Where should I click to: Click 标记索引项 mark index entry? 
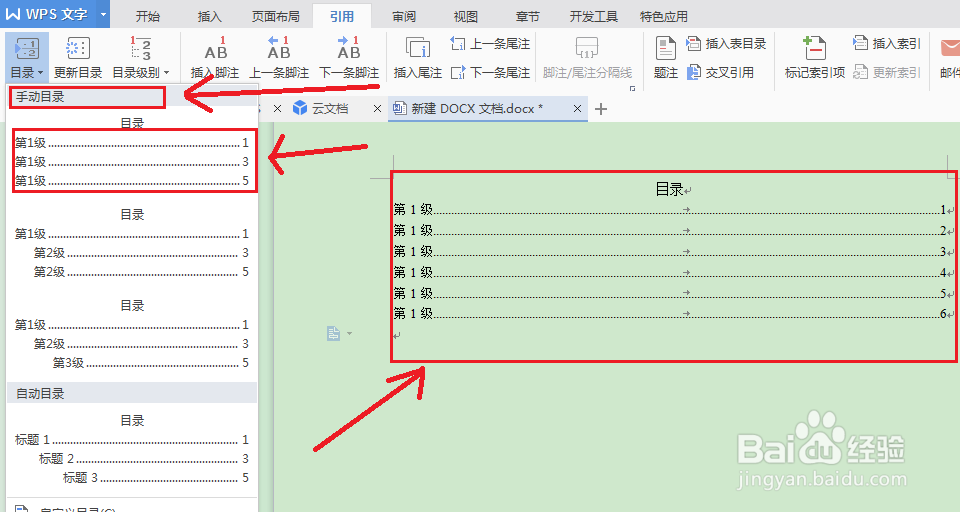(815, 58)
